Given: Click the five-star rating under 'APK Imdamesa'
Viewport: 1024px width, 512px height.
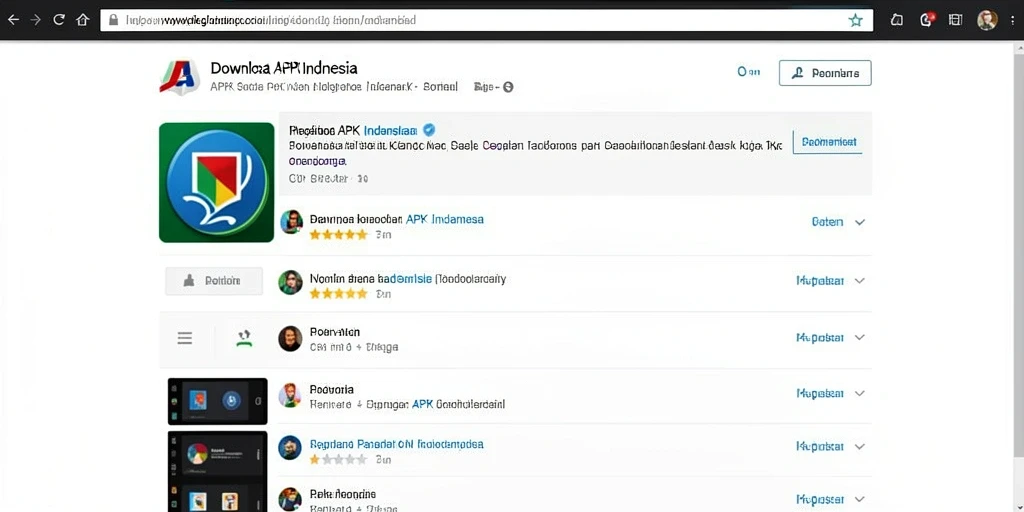Looking at the screenshot, I should pyautogui.click(x=338, y=234).
